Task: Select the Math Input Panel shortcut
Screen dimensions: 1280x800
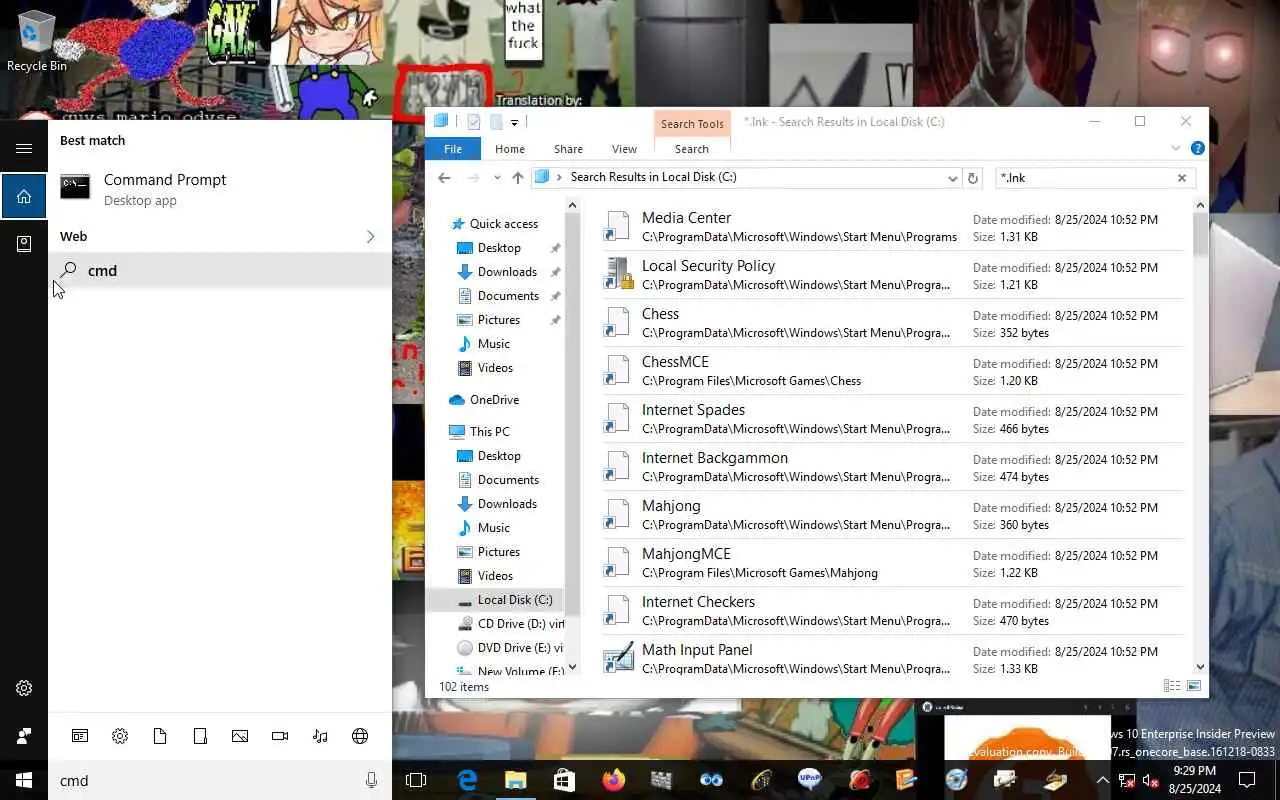Action: (x=892, y=658)
